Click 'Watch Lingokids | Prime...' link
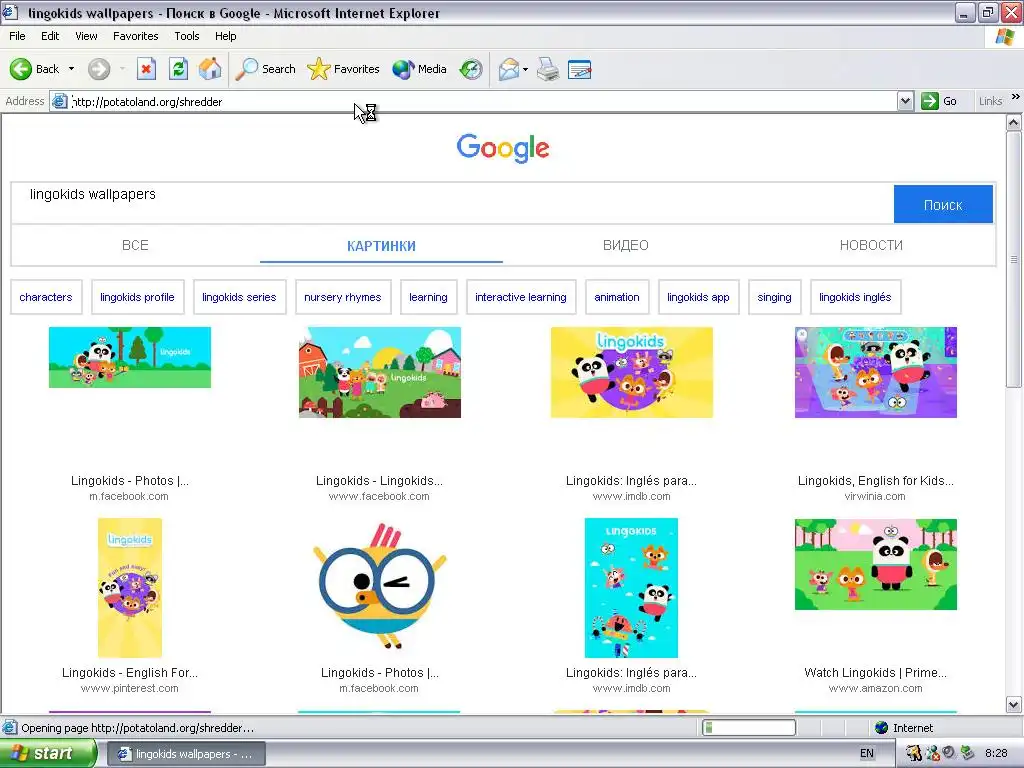 coord(876,673)
